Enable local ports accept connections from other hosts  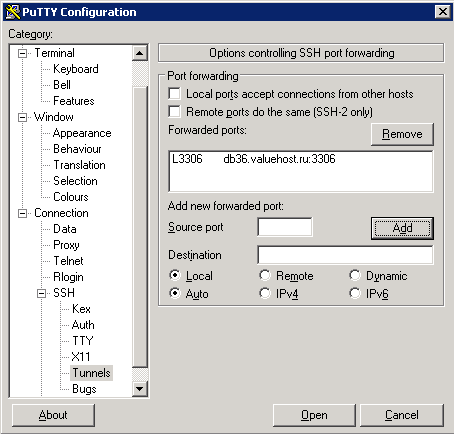[x=174, y=94]
